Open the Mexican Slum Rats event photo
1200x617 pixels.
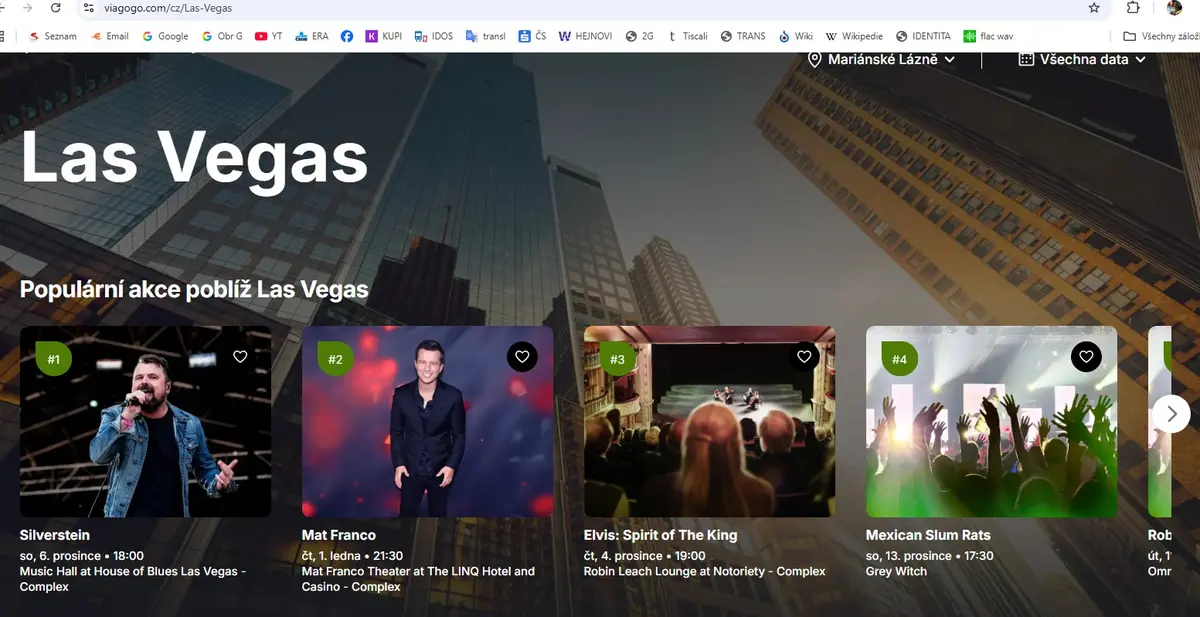991,421
